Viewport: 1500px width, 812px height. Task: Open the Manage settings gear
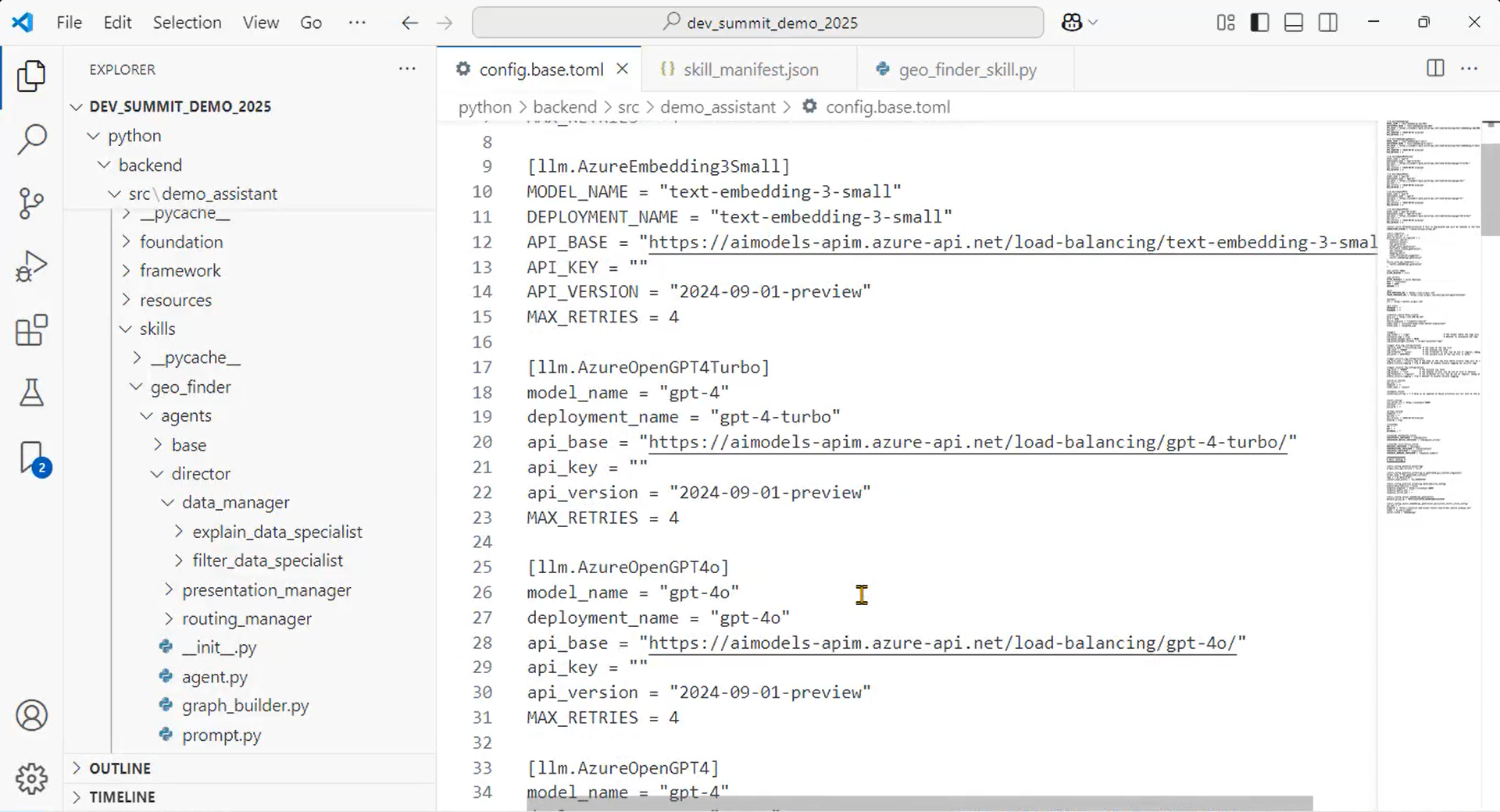point(31,778)
